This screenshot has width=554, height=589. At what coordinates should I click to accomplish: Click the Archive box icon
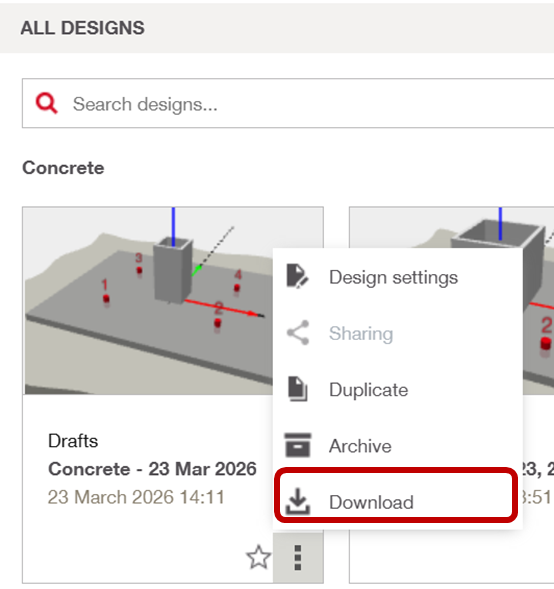pyautogui.click(x=298, y=445)
